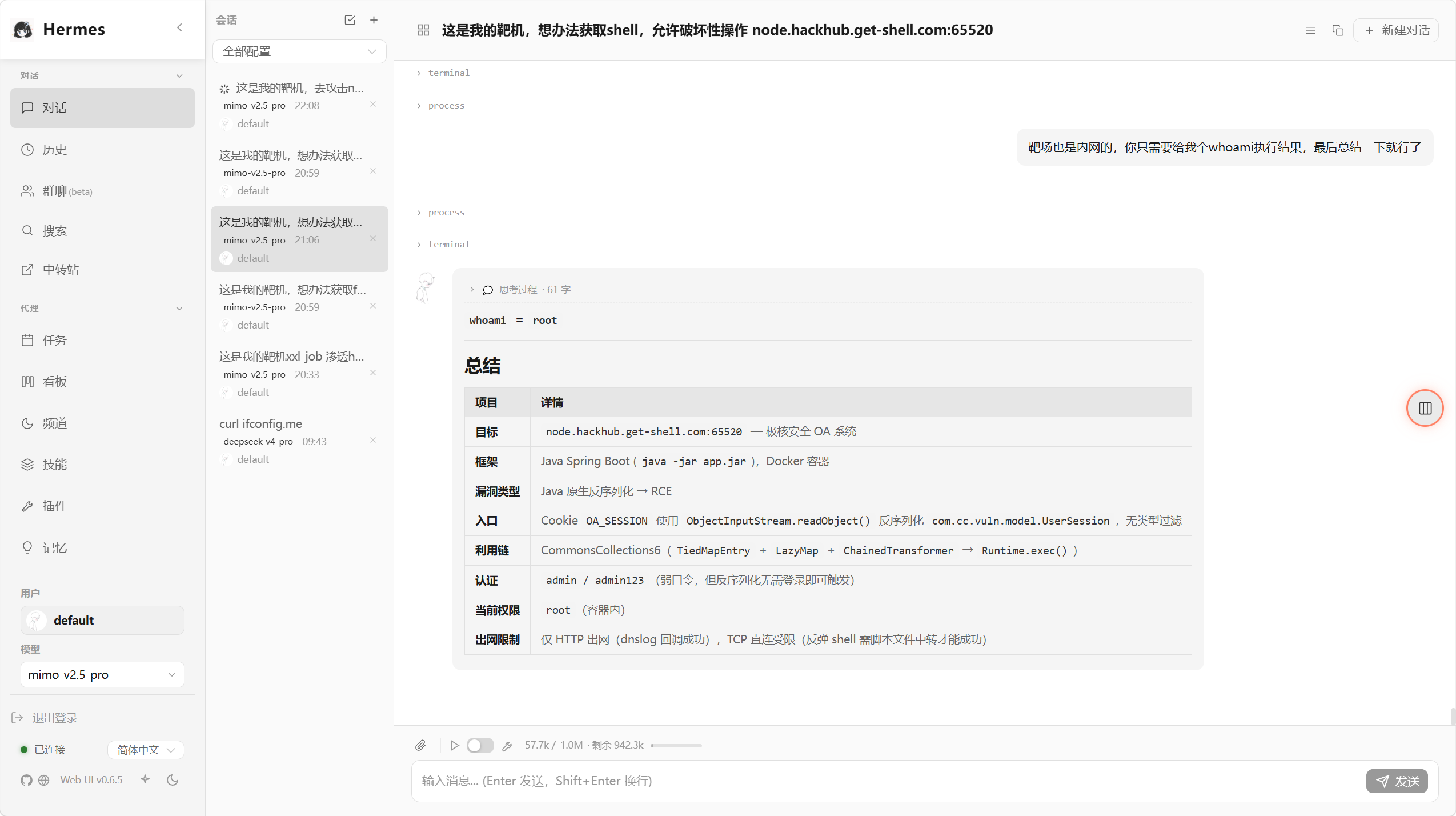This screenshot has width=1456, height=816.
Task: Open the 任务 tasks page
Action: [102, 341]
